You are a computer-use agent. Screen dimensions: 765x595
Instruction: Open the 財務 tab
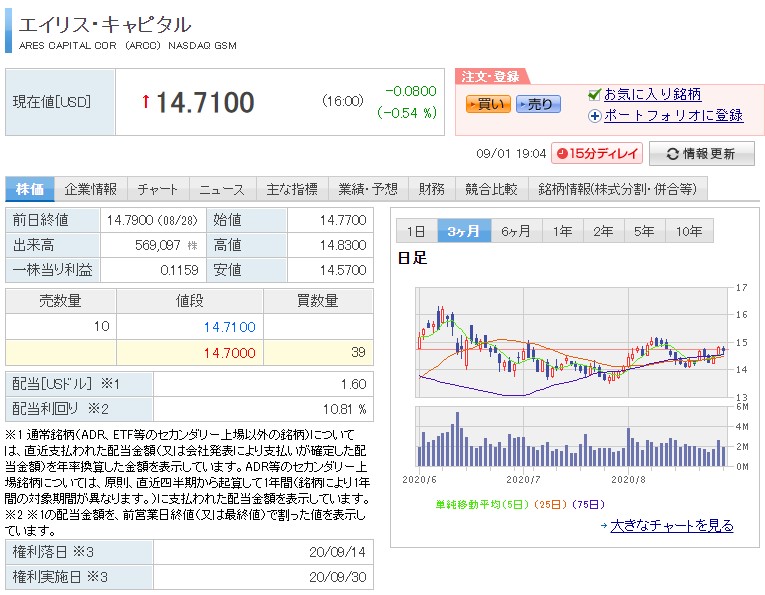point(432,189)
